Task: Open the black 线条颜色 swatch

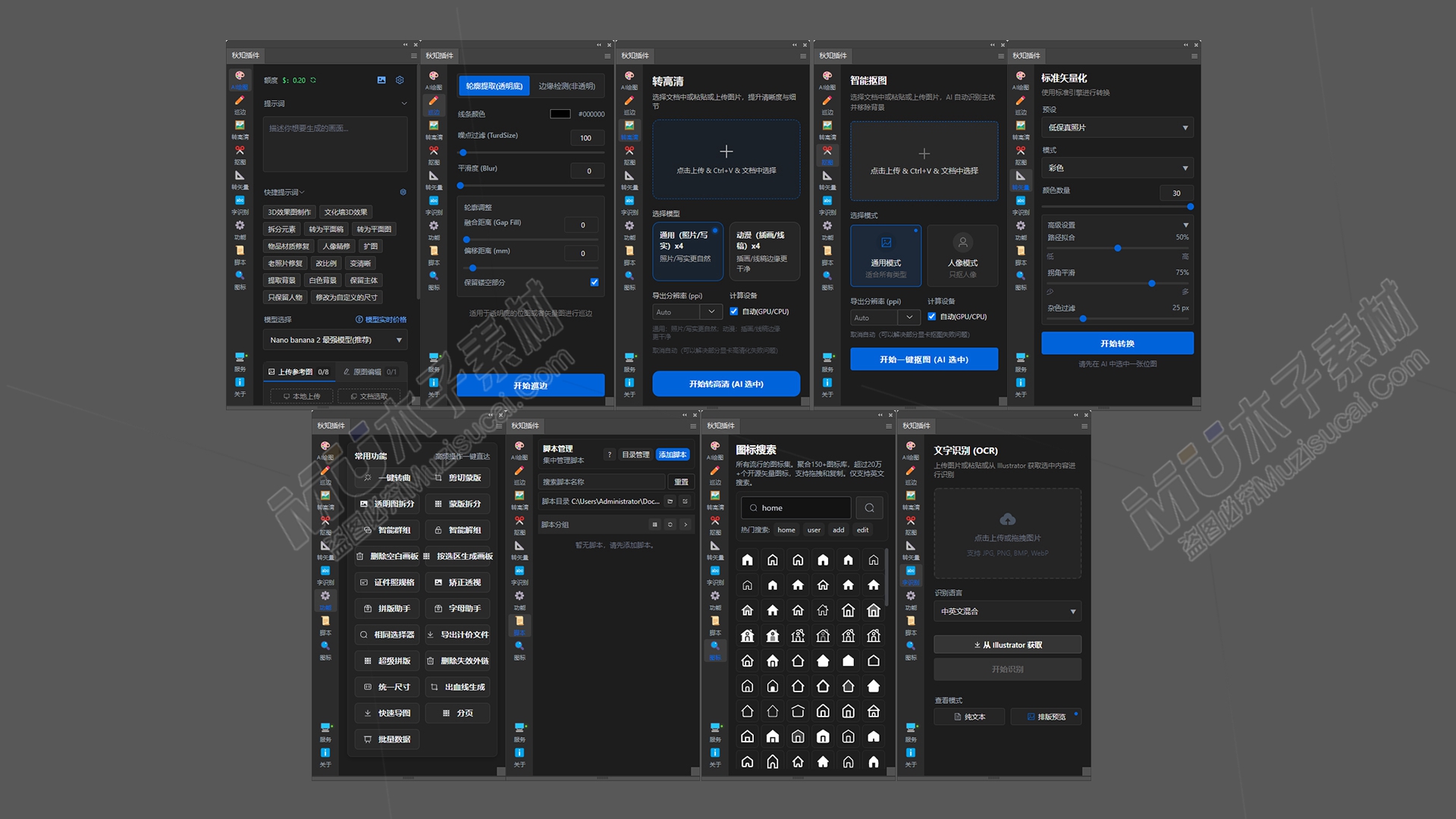Action: pos(560,114)
